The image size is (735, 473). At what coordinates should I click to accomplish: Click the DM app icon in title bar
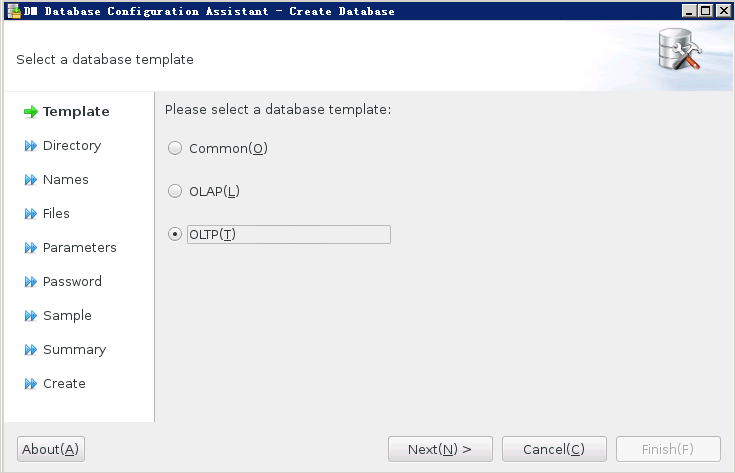pos(15,11)
